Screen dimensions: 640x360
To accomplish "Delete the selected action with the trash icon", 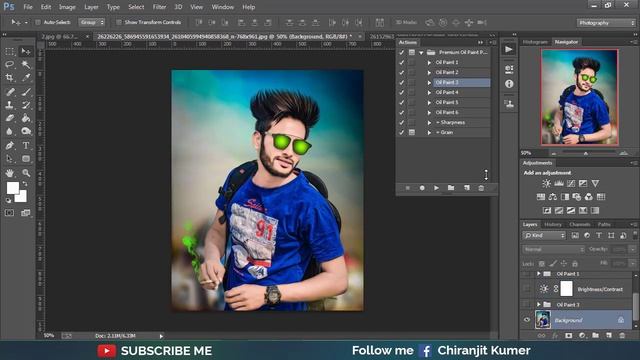I will 481,188.
